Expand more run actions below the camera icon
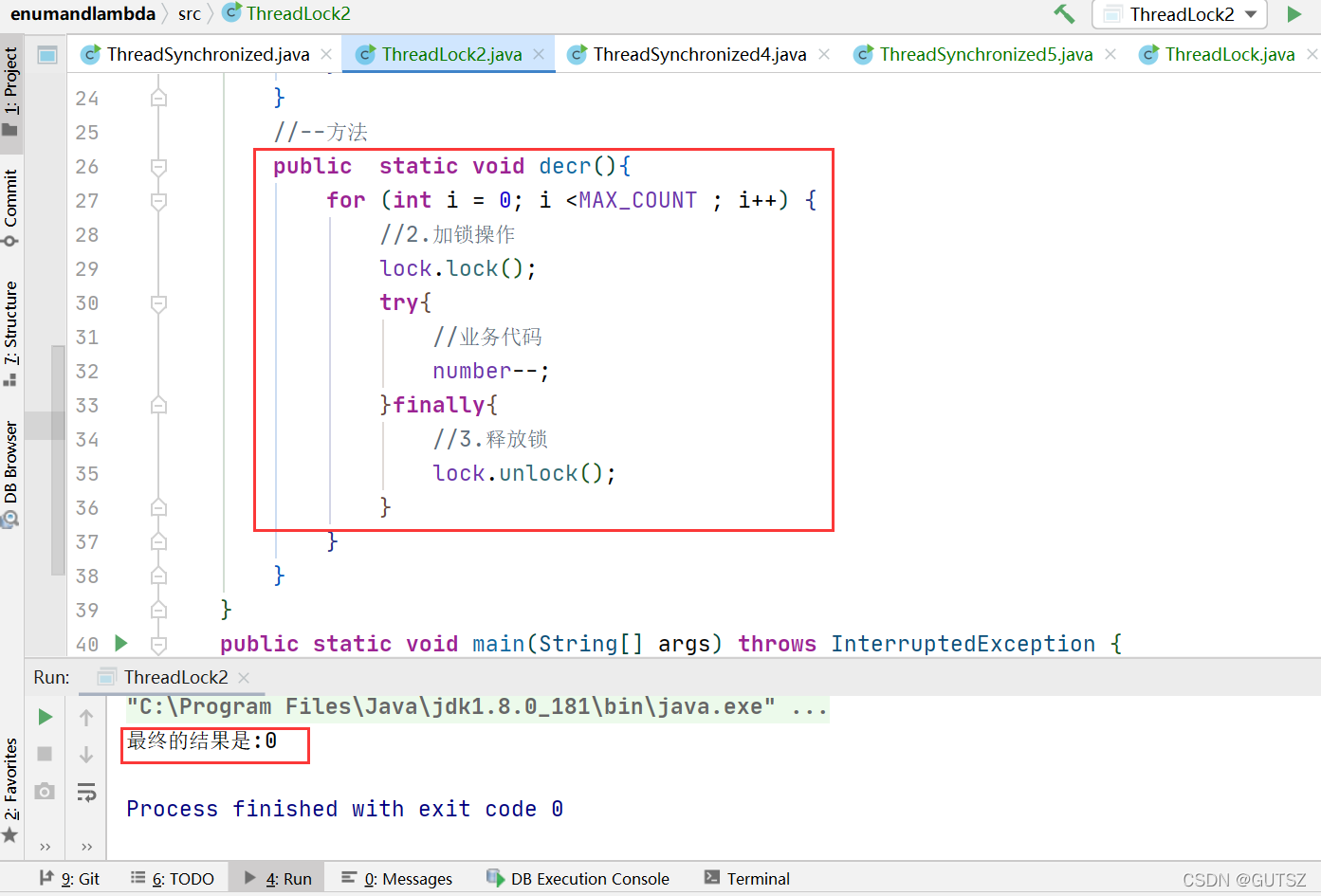Screen dimensions: 1321x896 (45, 846)
